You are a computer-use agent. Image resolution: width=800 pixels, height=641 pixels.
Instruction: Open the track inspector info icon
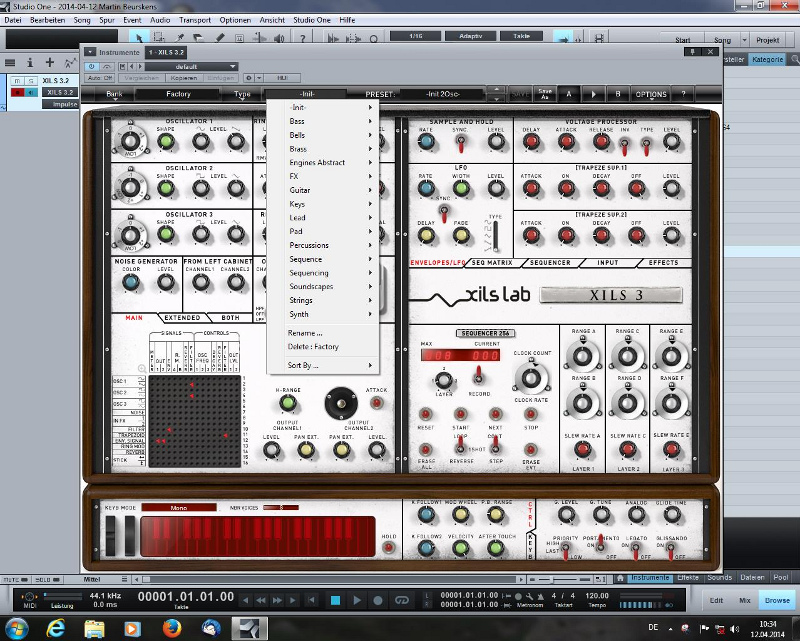[x=30, y=63]
